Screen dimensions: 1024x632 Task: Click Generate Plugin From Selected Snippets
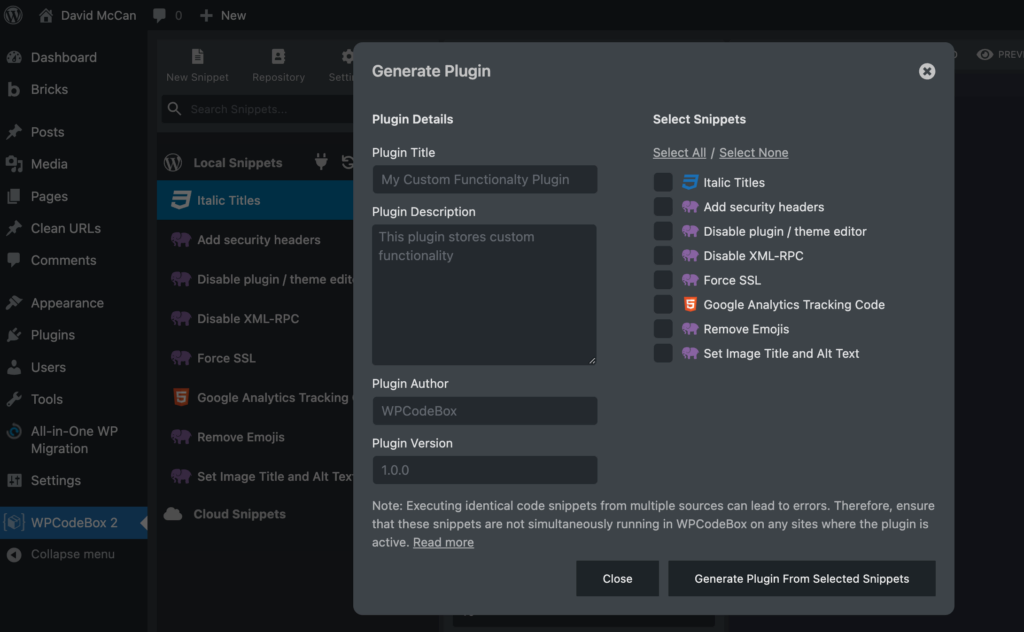801,578
